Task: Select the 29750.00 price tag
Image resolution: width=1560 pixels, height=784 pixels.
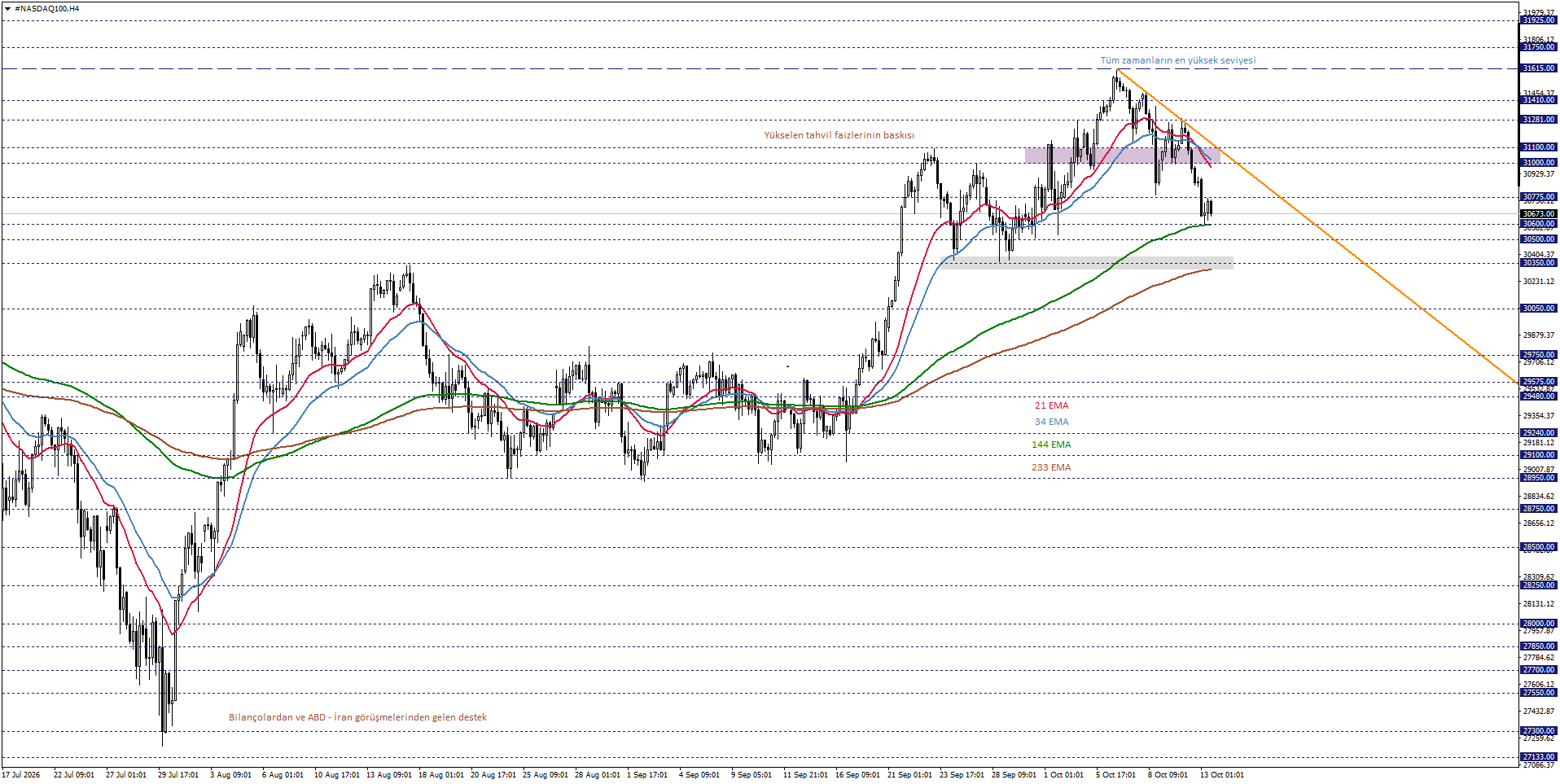Action: coord(1538,355)
